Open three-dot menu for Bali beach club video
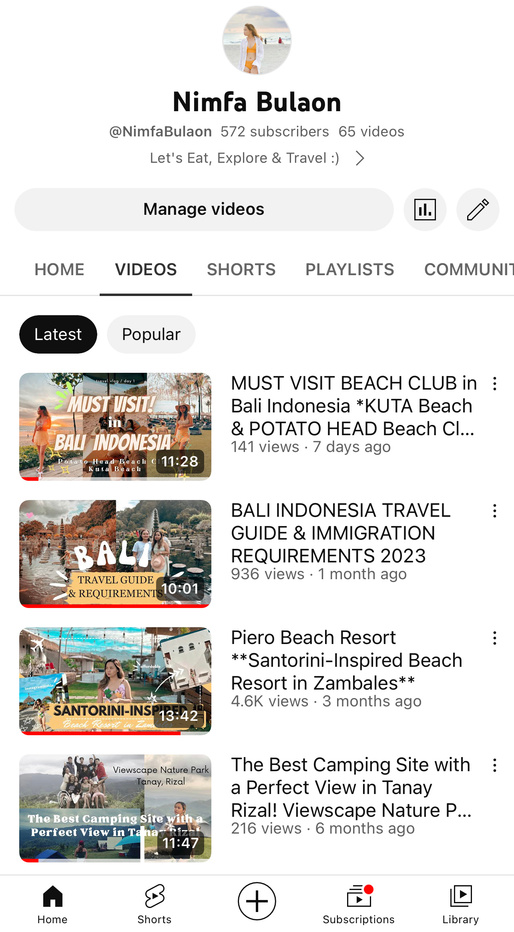The width and height of the screenshot is (514, 932). (x=494, y=383)
